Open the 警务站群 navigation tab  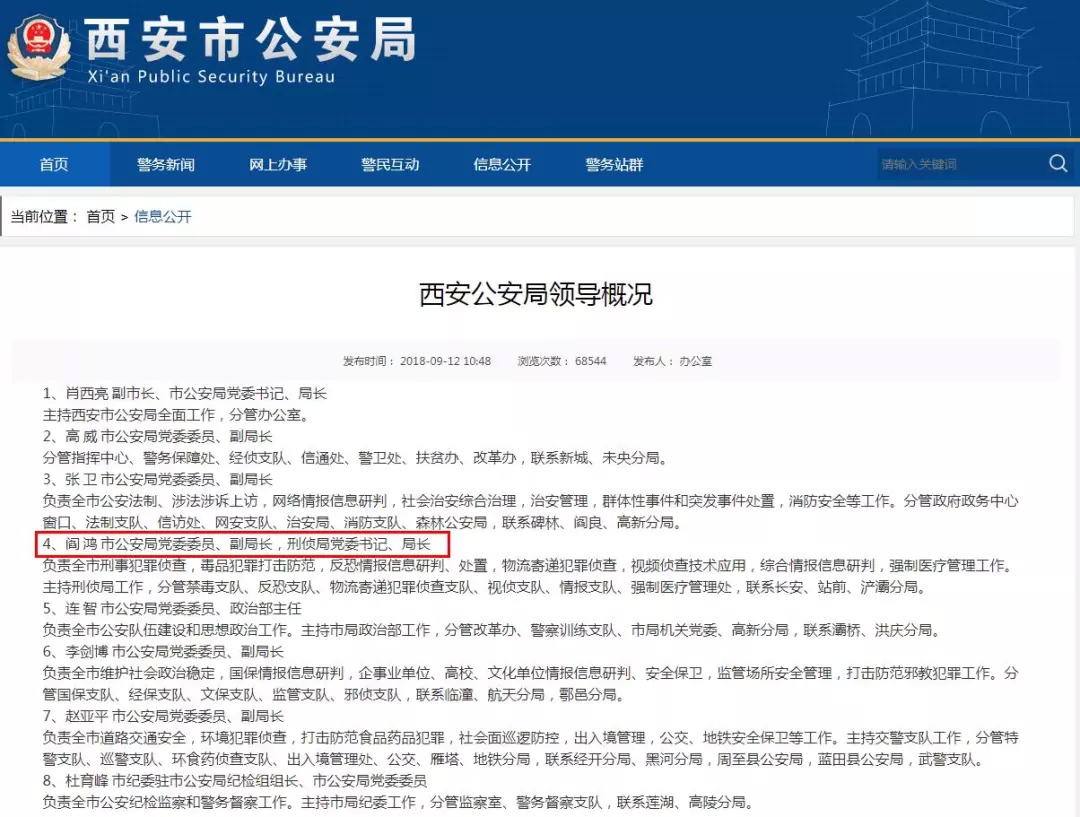coord(614,164)
